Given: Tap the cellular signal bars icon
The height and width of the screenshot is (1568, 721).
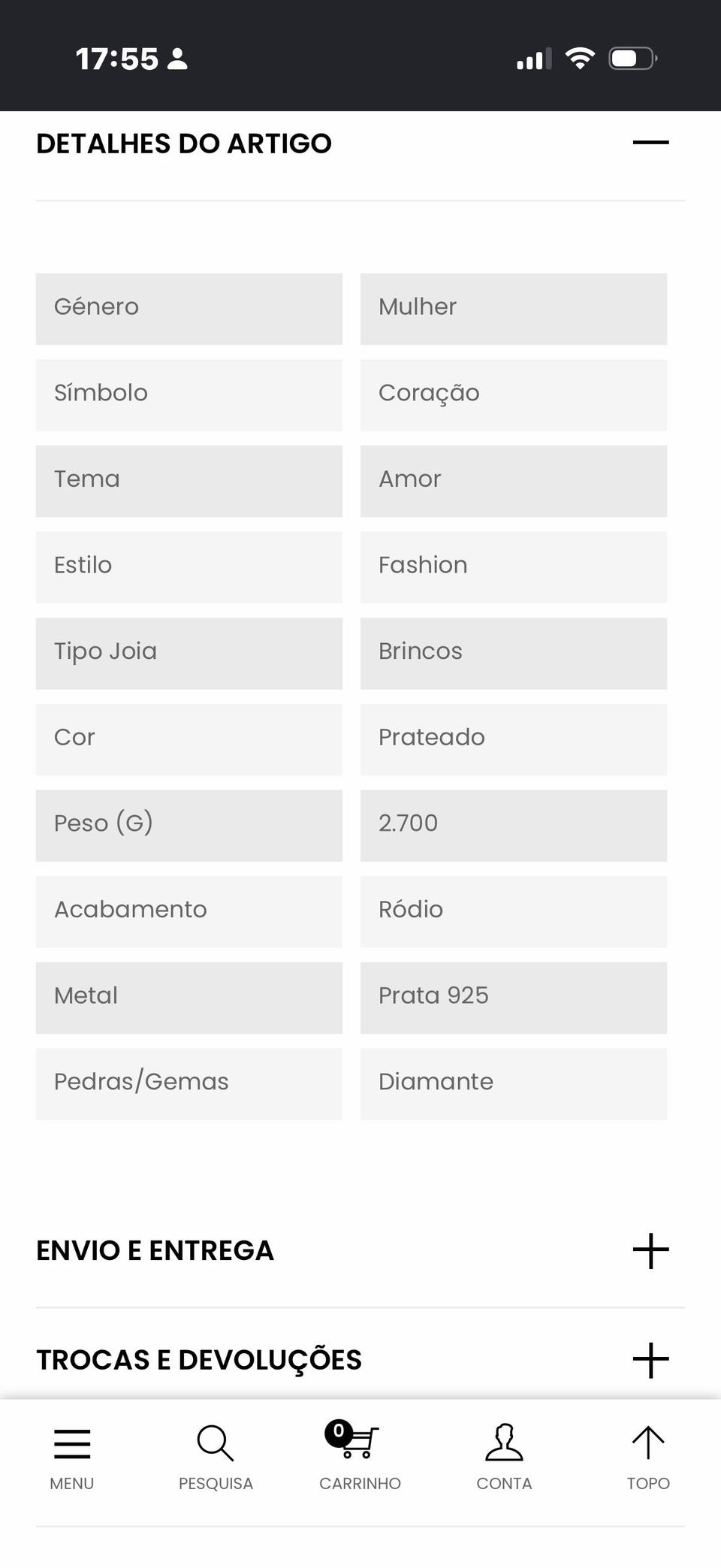Looking at the screenshot, I should point(534,59).
